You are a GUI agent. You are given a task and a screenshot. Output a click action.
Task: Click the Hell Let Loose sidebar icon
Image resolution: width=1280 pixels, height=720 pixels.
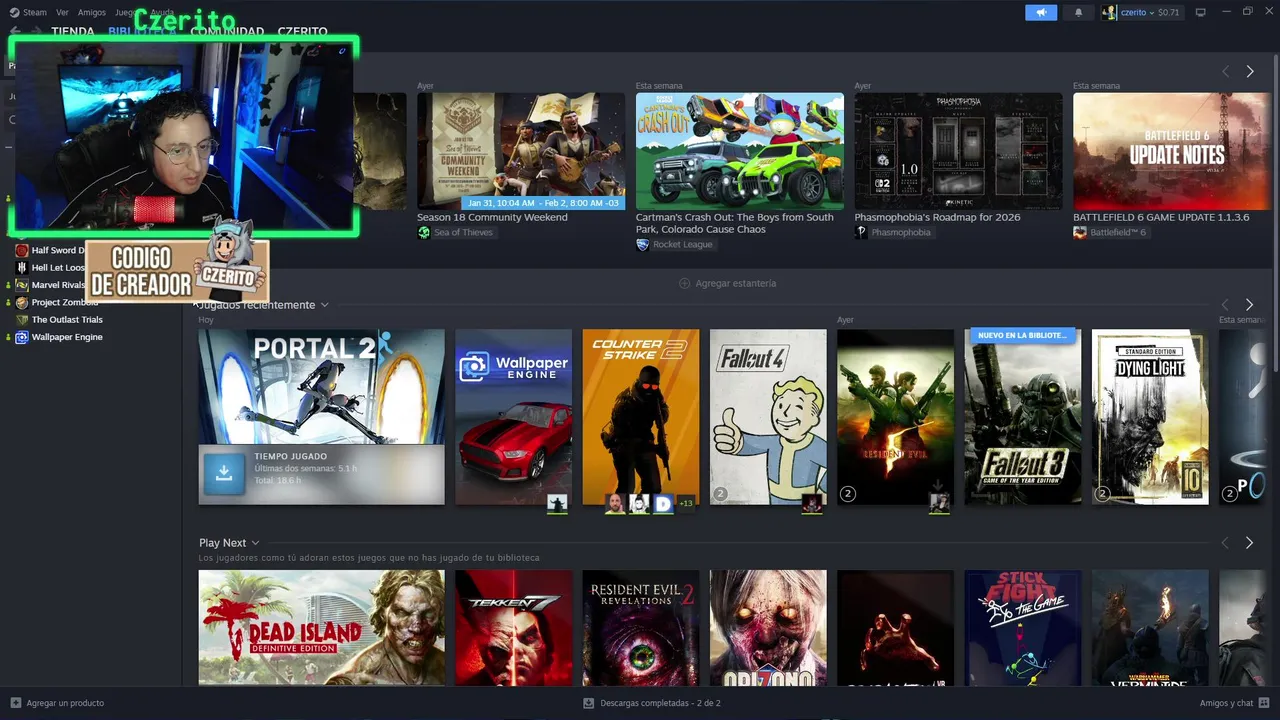21,268
